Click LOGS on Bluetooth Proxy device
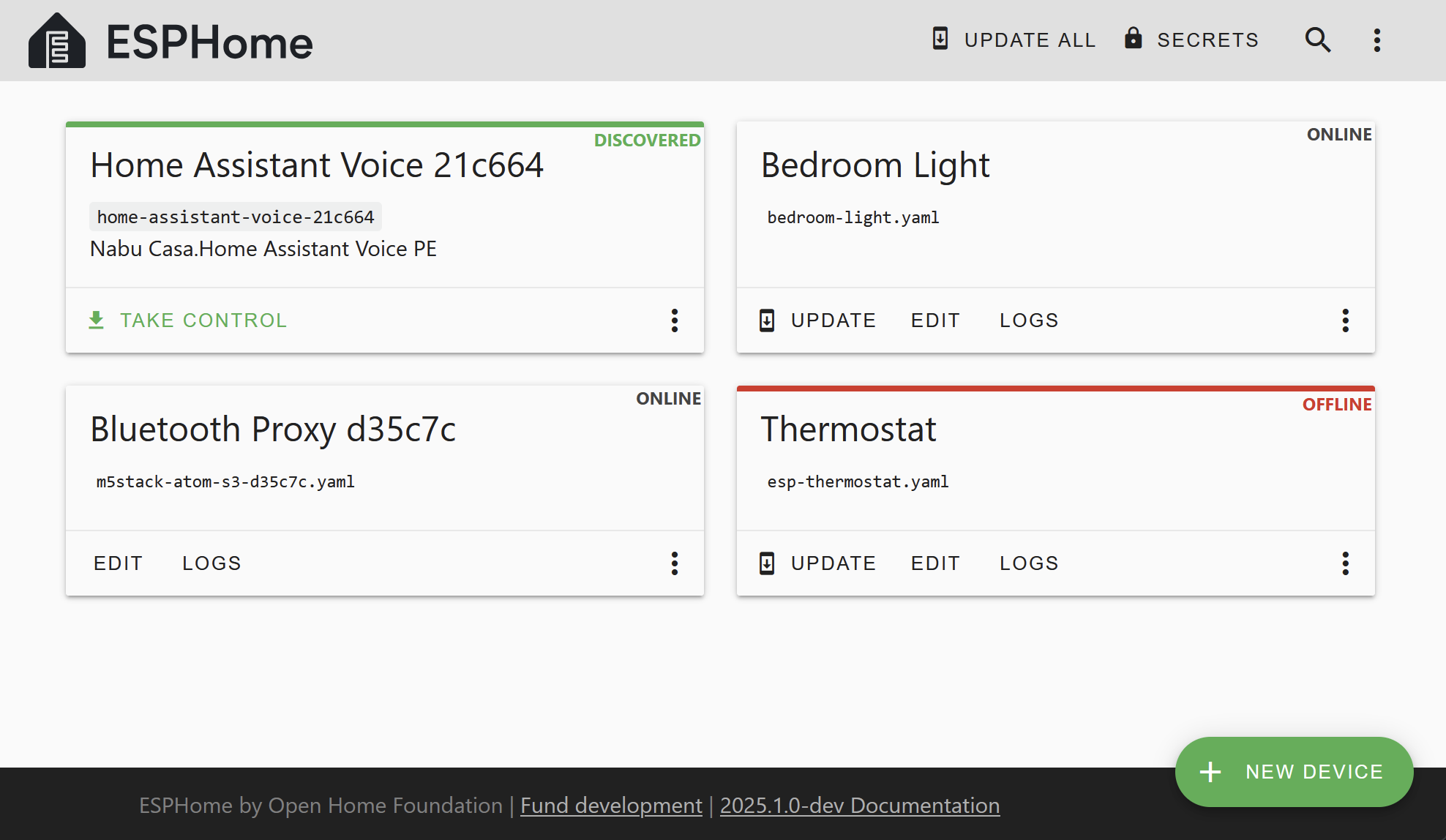The height and width of the screenshot is (840, 1446). [x=211, y=562]
